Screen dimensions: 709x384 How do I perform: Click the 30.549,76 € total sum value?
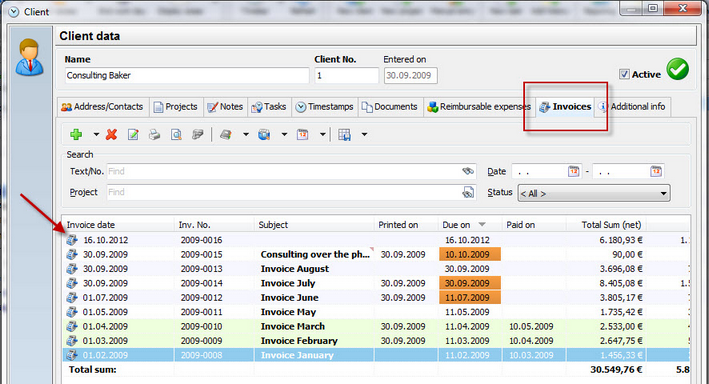coord(616,370)
